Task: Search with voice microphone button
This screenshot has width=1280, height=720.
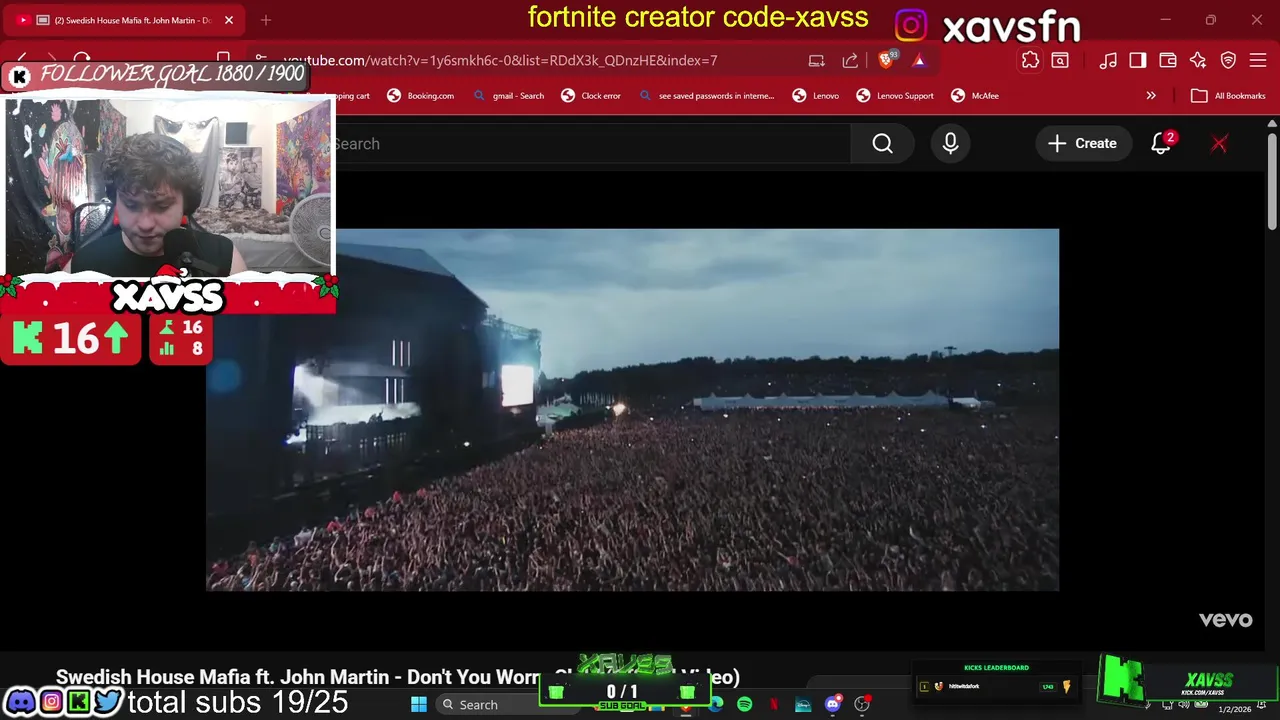Action: [x=950, y=144]
